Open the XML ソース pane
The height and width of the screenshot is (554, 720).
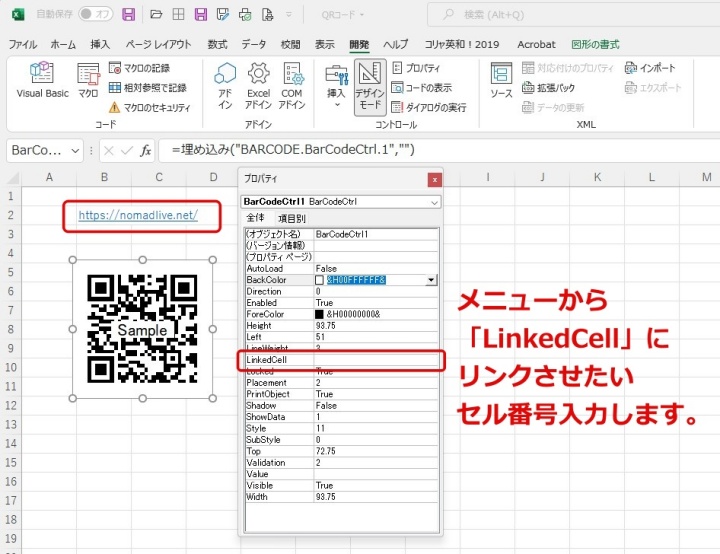(501, 80)
